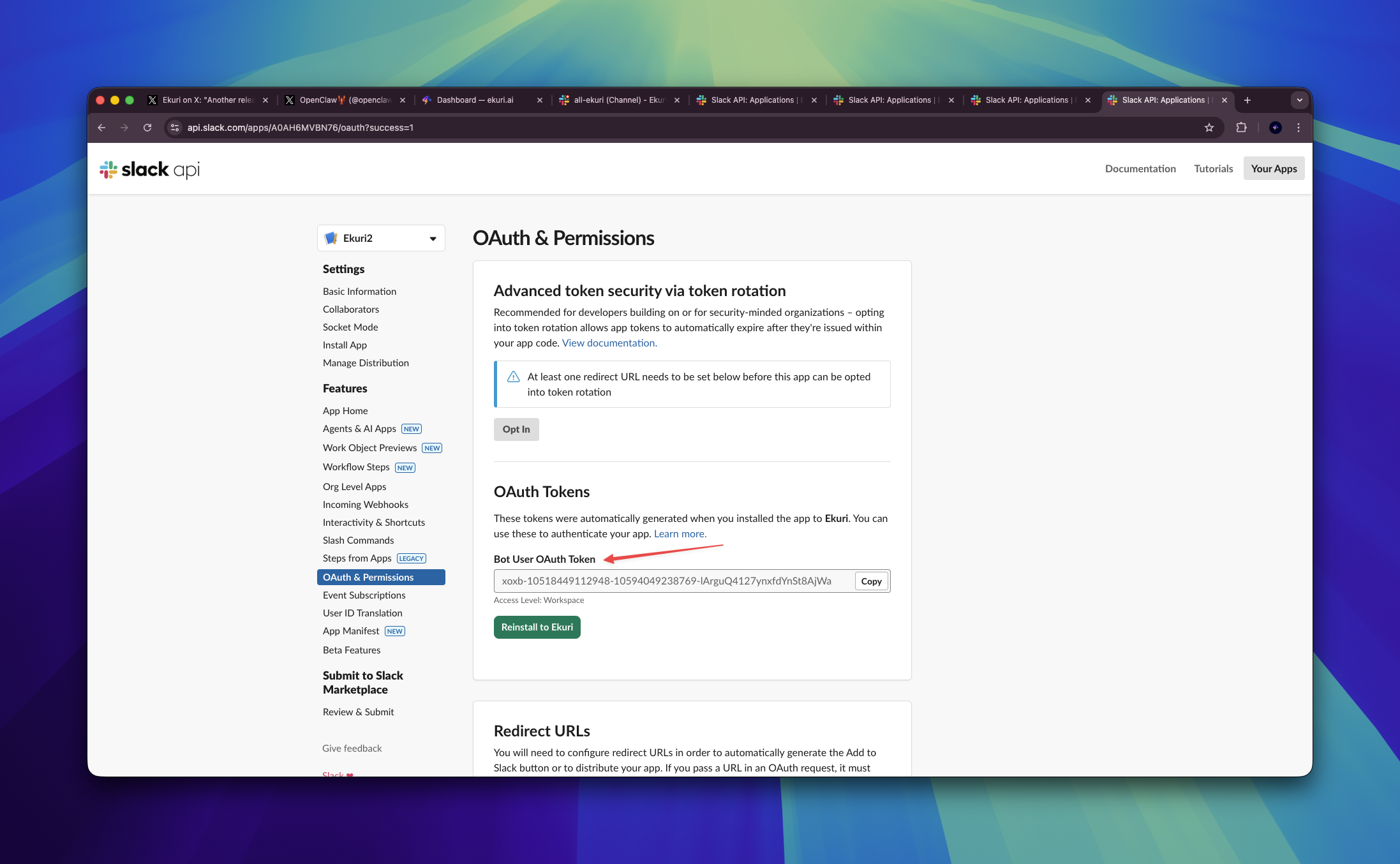Screen dimensions: 1400x864
Task: Copy the Bot User OAuth Token
Action: pos(870,581)
